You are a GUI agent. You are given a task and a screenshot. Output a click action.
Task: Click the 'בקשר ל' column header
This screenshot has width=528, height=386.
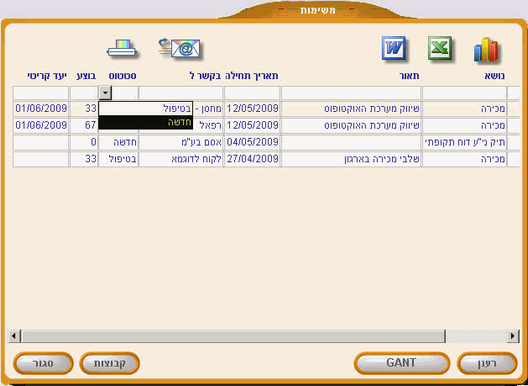206,76
